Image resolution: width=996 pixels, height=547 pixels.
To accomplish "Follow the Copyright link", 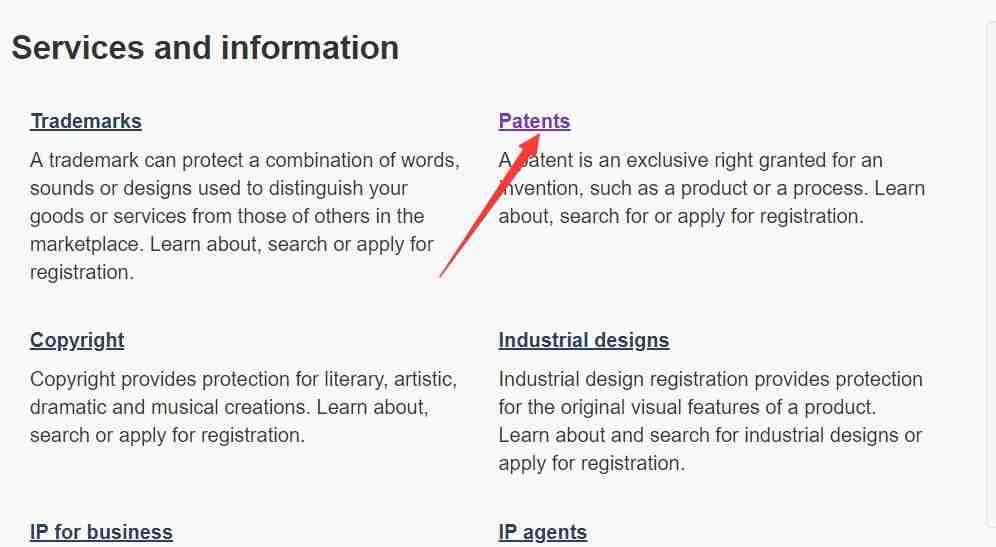I will click(x=77, y=340).
